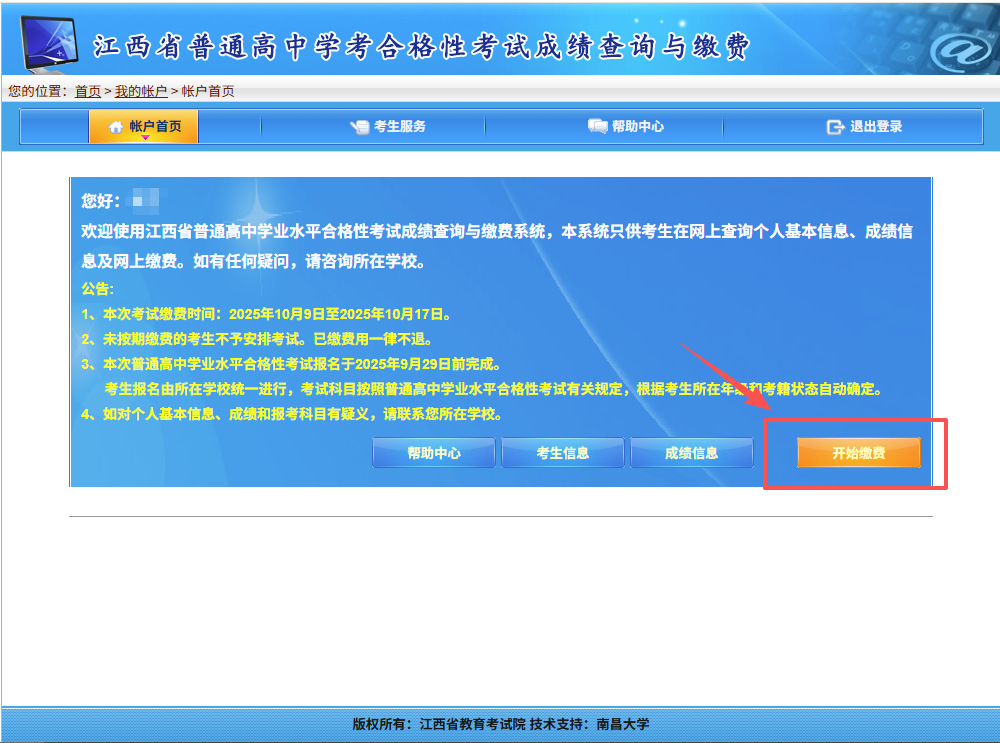Click the footer copyright text 江西省教育考试院

tap(472, 725)
